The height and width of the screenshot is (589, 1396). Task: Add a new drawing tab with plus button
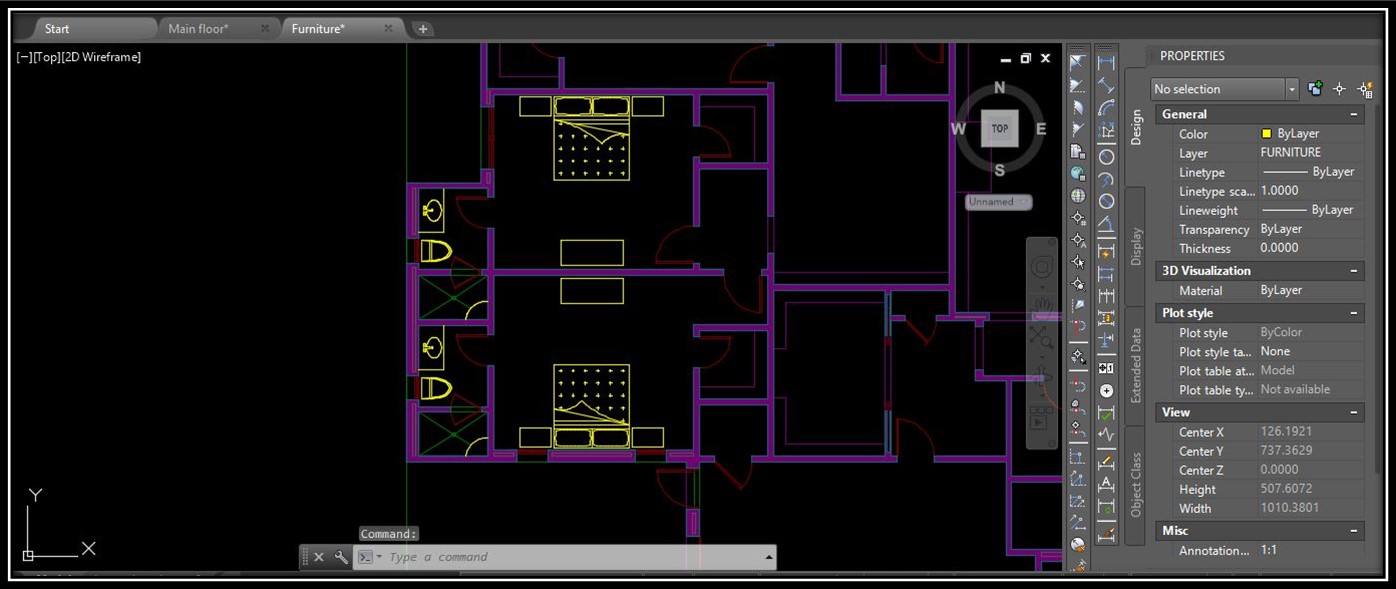point(423,29)
